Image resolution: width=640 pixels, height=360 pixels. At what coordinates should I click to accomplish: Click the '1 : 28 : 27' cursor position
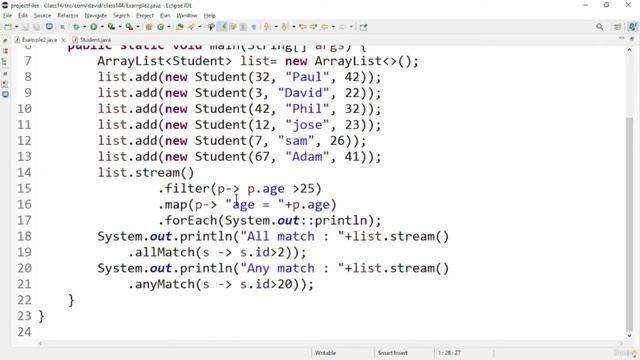(449, 353)
